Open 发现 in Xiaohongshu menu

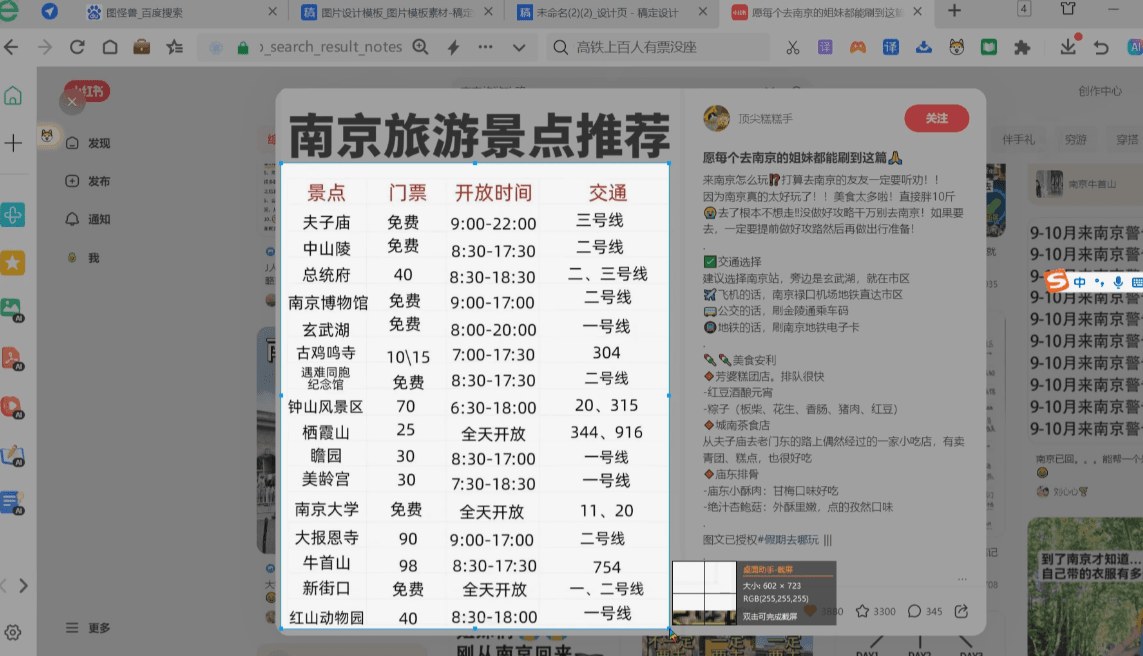[89, 143]
